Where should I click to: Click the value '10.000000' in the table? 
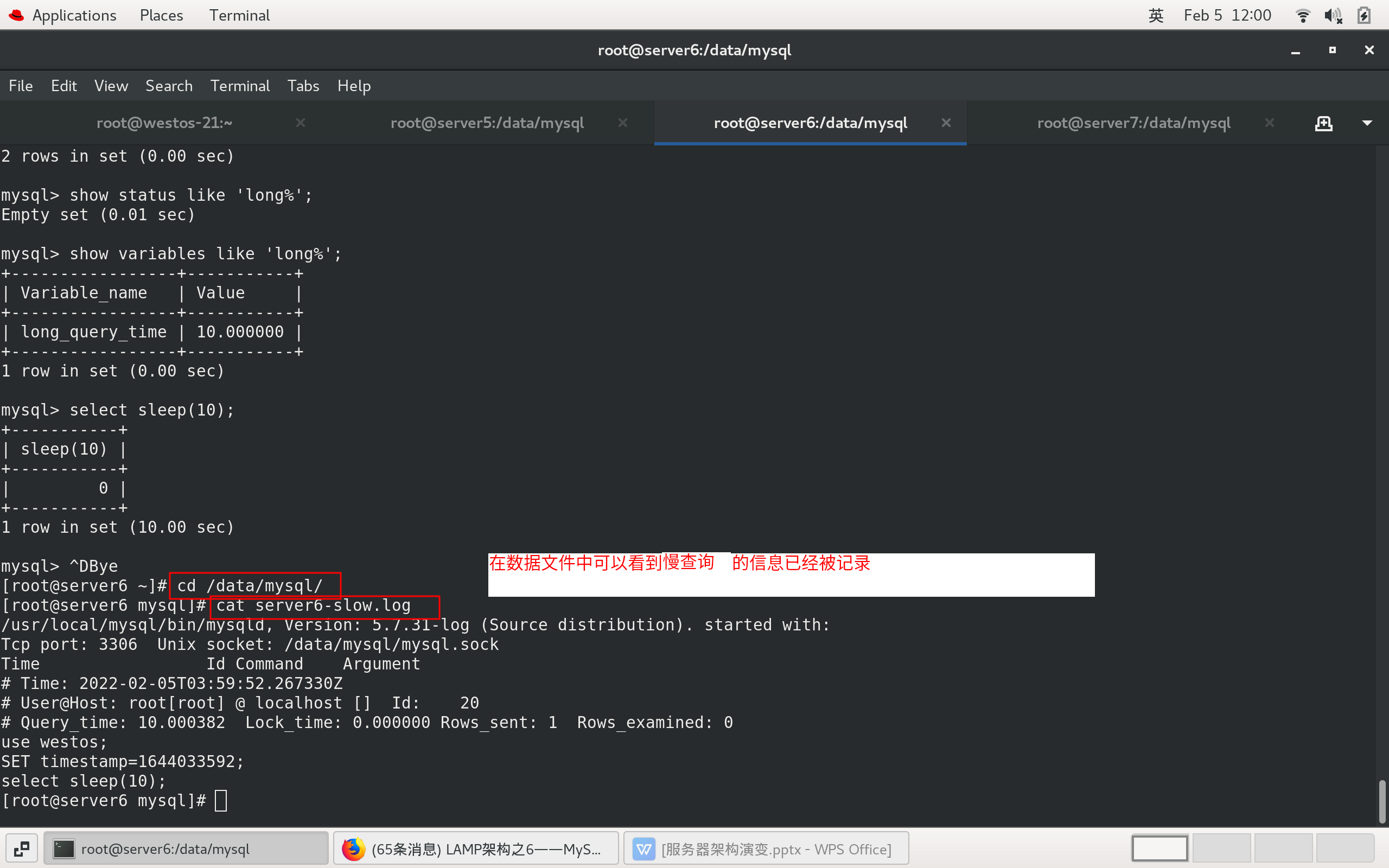coord(240,333)
